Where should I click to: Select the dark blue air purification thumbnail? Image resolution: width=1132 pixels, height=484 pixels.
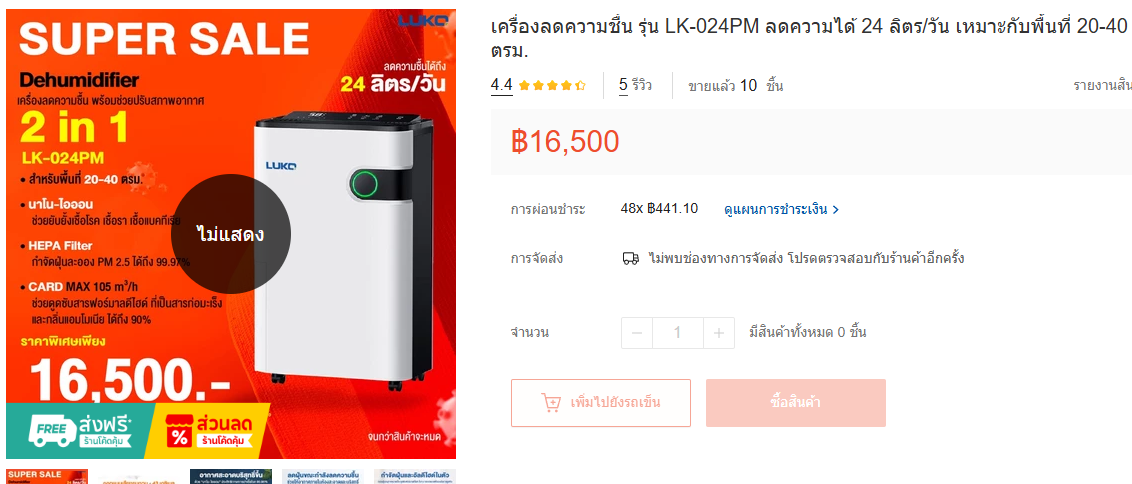[x=231, y=476]
